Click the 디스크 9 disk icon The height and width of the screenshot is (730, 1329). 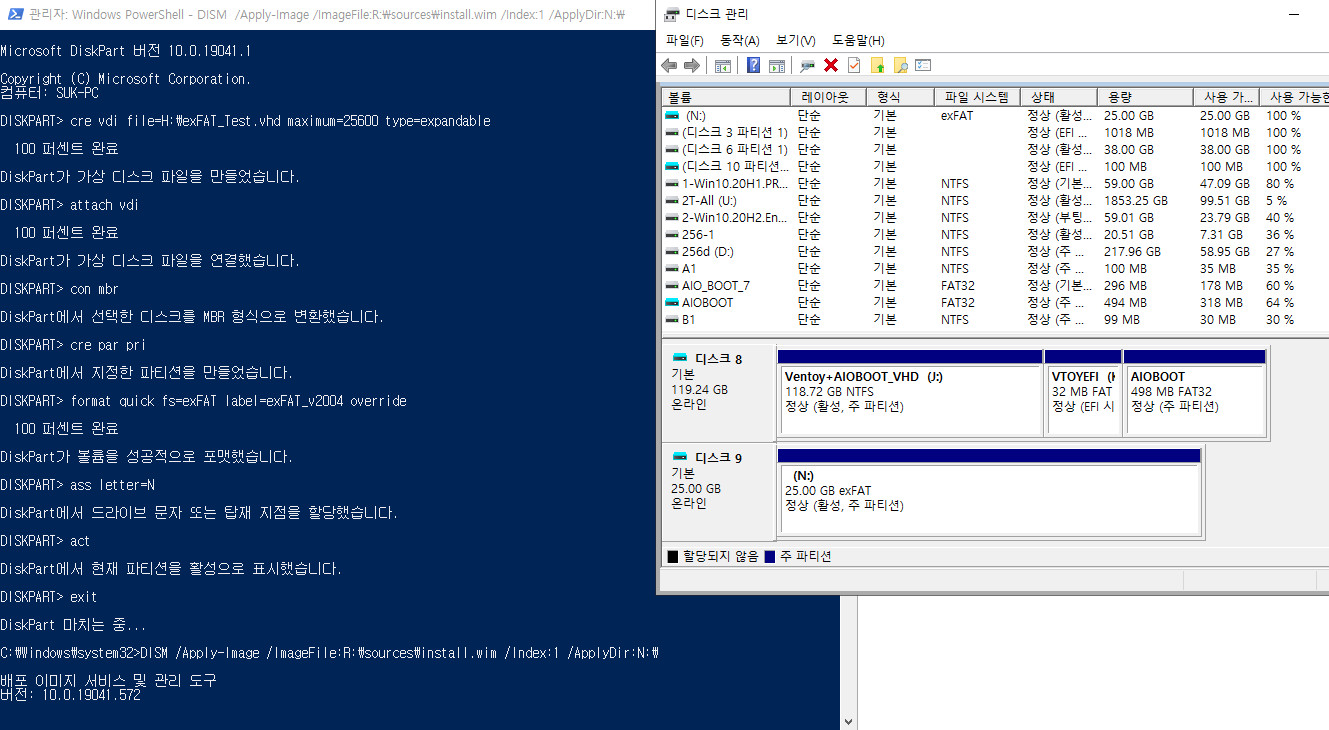coord(680,458)
